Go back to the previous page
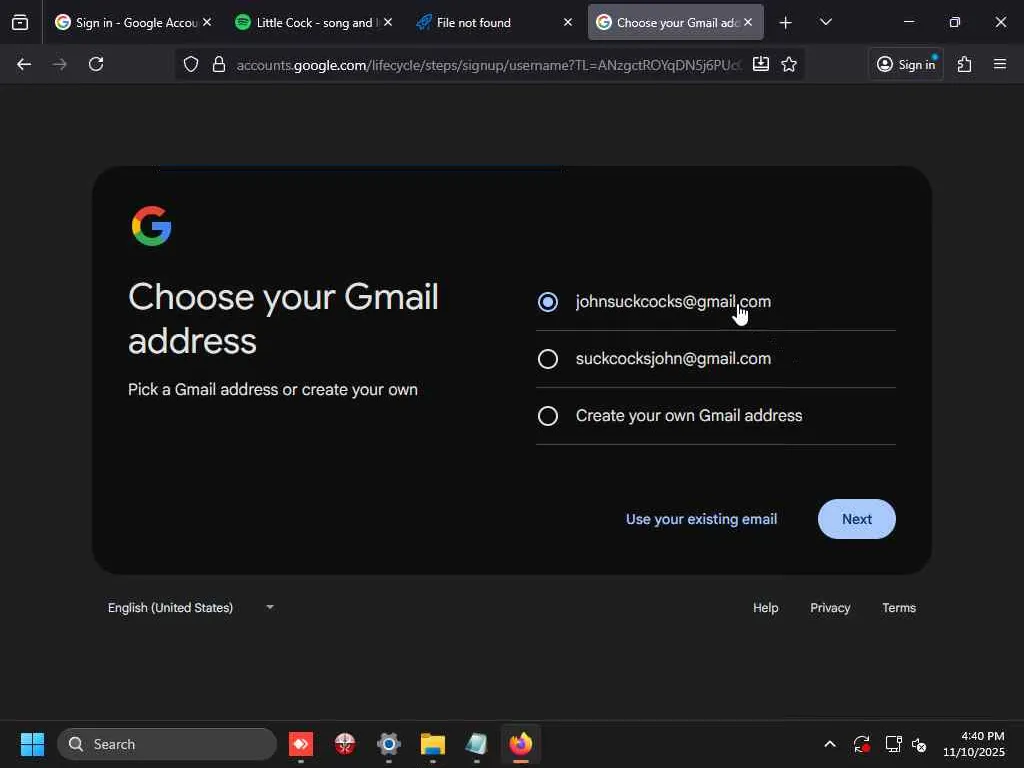Viewport: 1024px width, 768px height. [x=24, y=64]
